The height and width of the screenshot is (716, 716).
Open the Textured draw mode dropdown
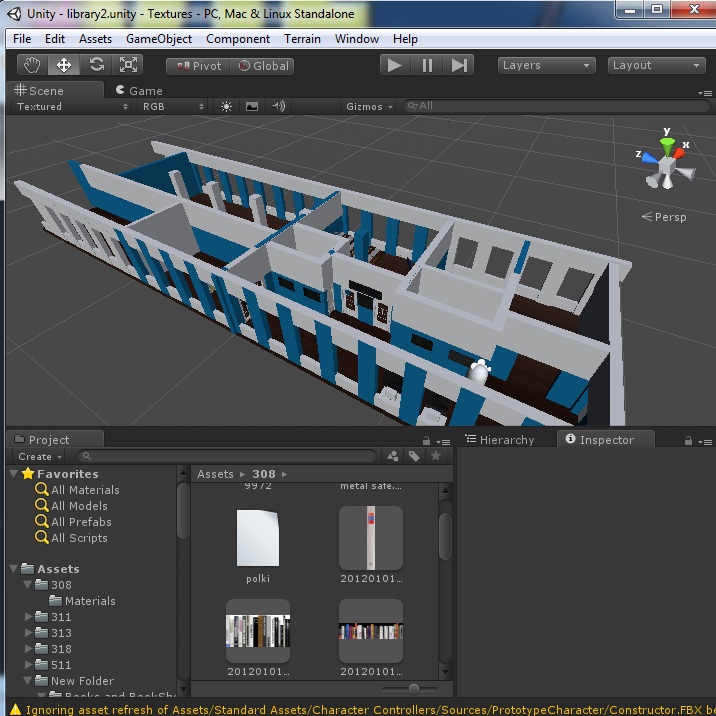(x=71, y=106)
